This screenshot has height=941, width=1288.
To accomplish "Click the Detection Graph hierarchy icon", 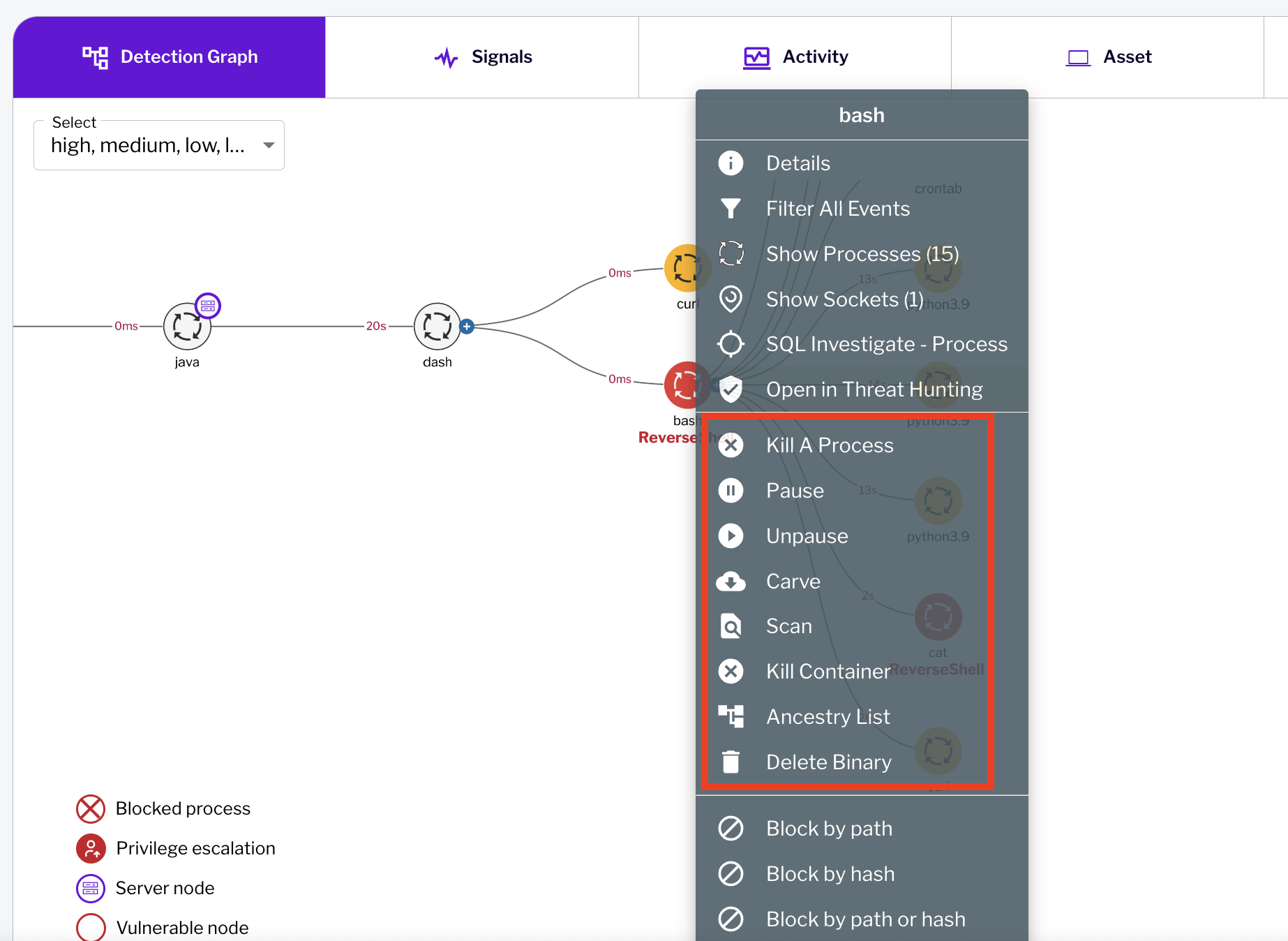I will [x=96, y=57].
